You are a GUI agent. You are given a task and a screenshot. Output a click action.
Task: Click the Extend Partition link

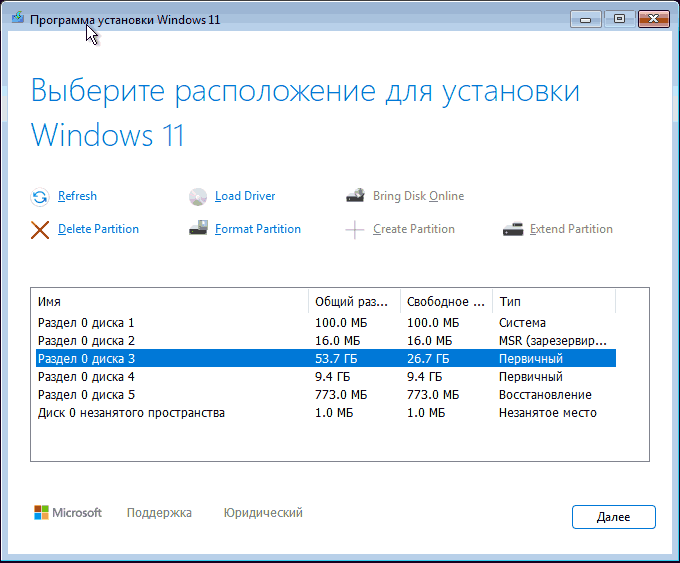pos(571,229)
